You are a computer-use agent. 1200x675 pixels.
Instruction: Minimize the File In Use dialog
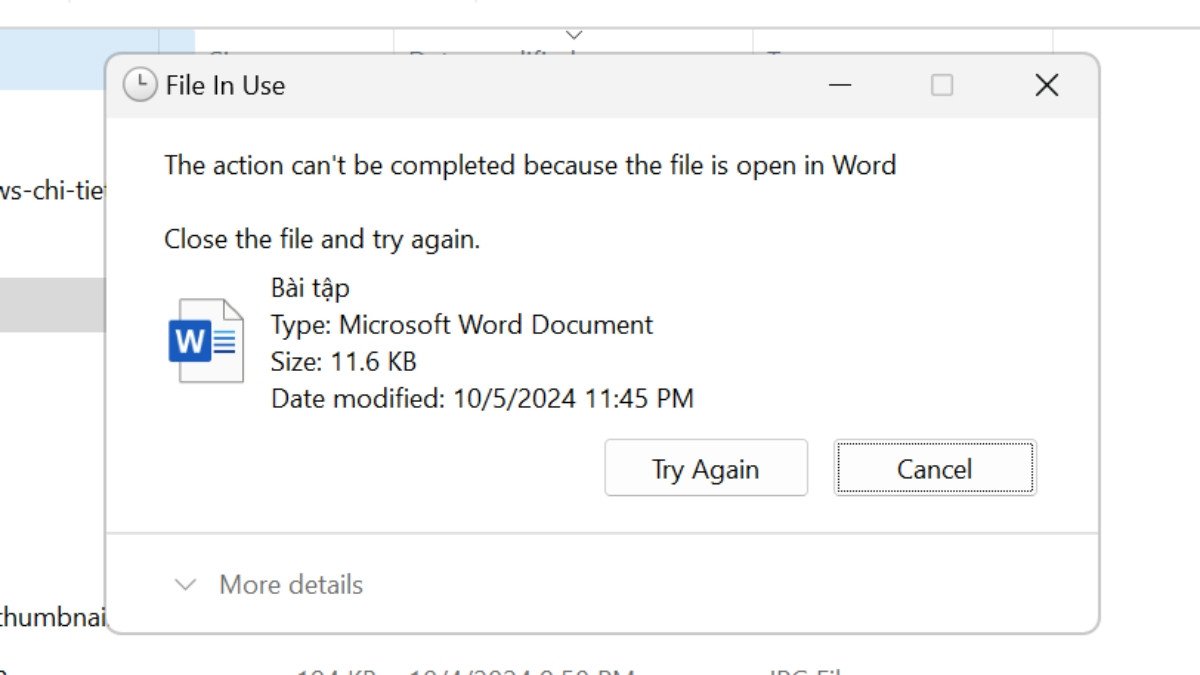[838, 86]
